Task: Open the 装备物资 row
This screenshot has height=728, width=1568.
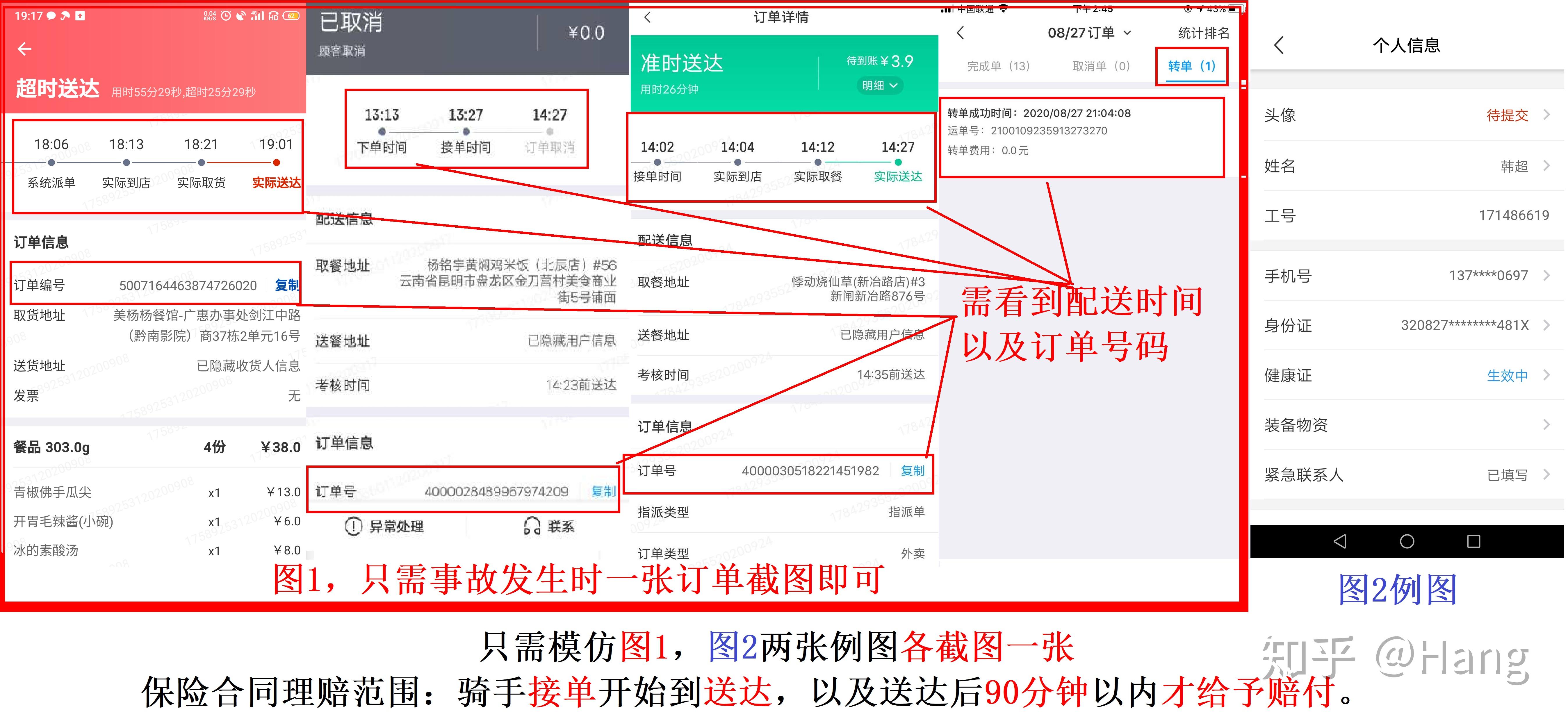Action: click(x=1407, y=425)
